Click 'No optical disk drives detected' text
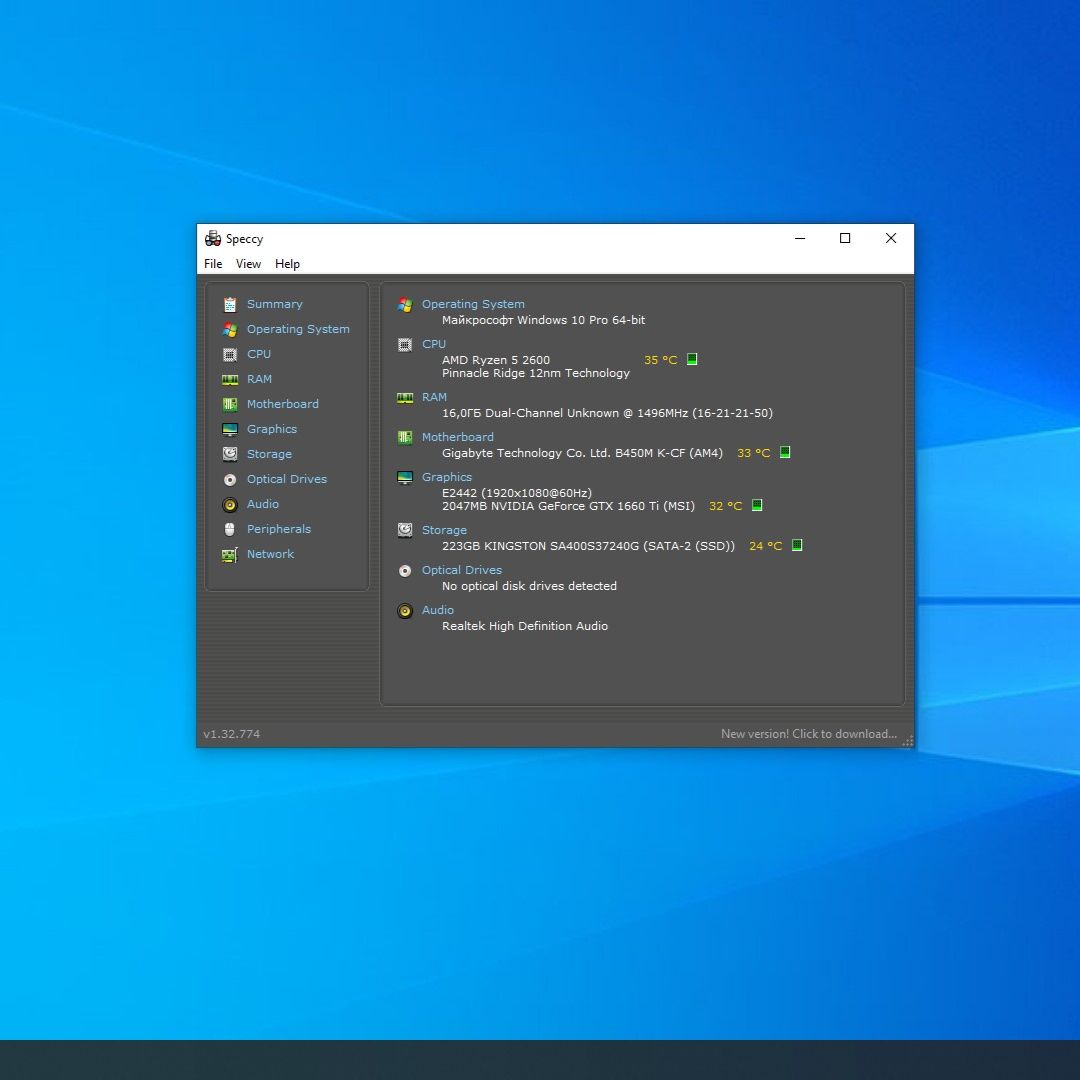This screenshot has width=1080, height=1080. pyautogui.click(x=529, y=585)
